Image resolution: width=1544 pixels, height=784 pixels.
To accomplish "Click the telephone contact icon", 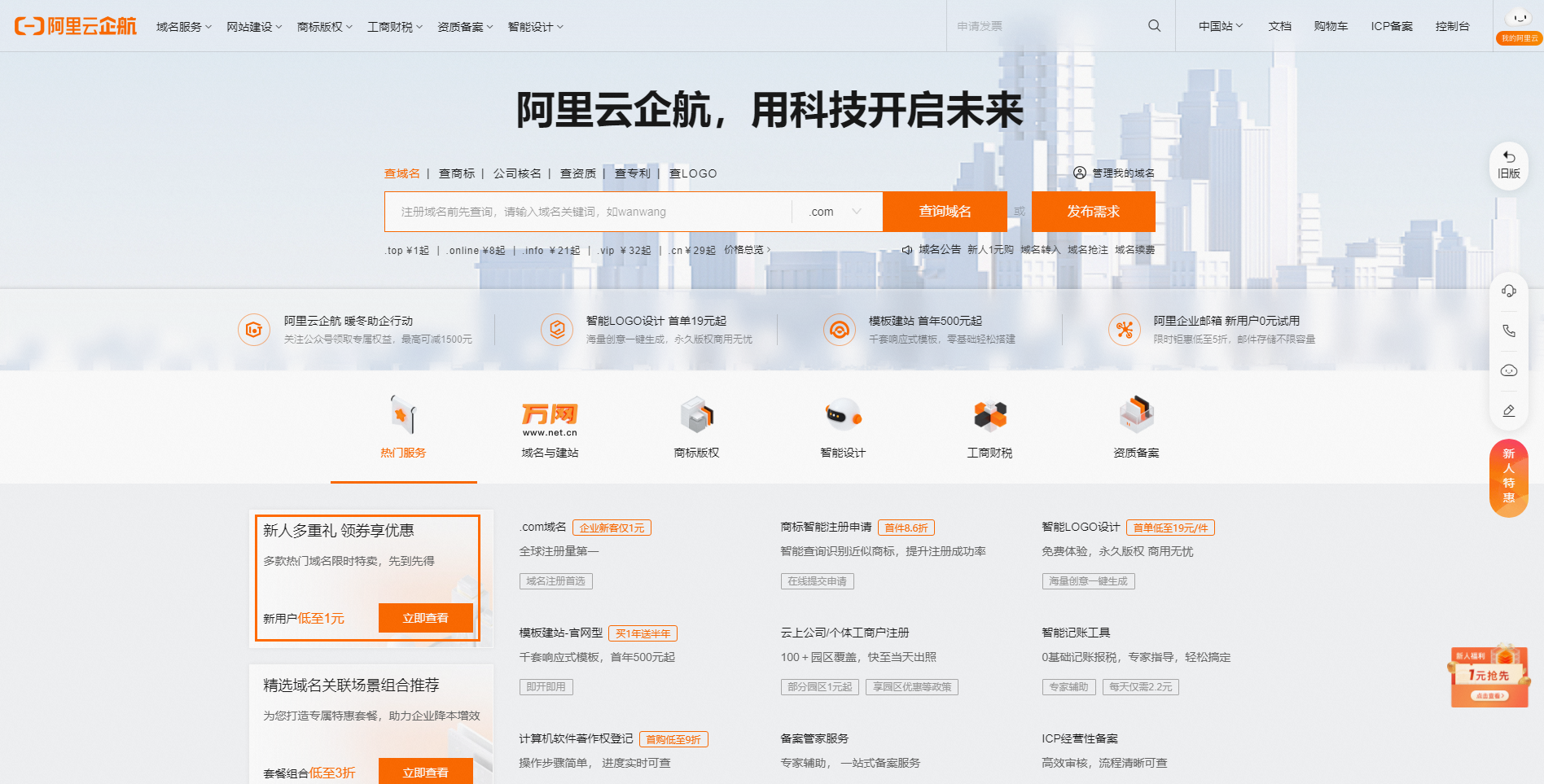I will [1509, 331].
